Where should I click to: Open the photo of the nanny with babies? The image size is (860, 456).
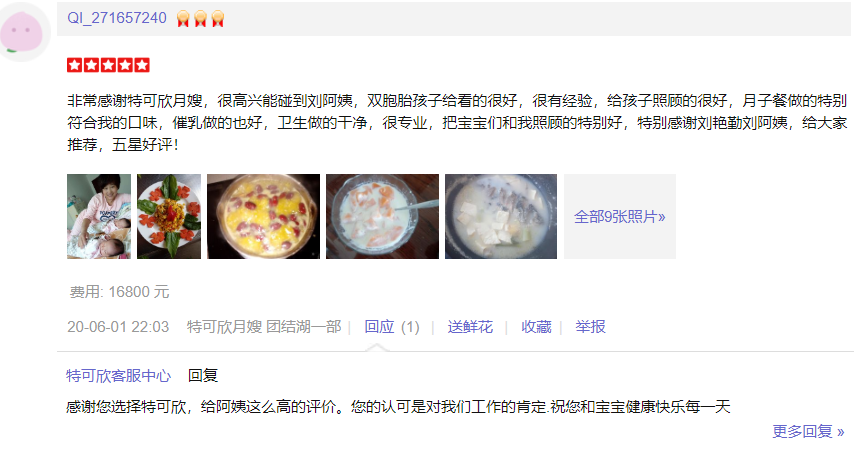pyautogui.click(x=99, y=216)
